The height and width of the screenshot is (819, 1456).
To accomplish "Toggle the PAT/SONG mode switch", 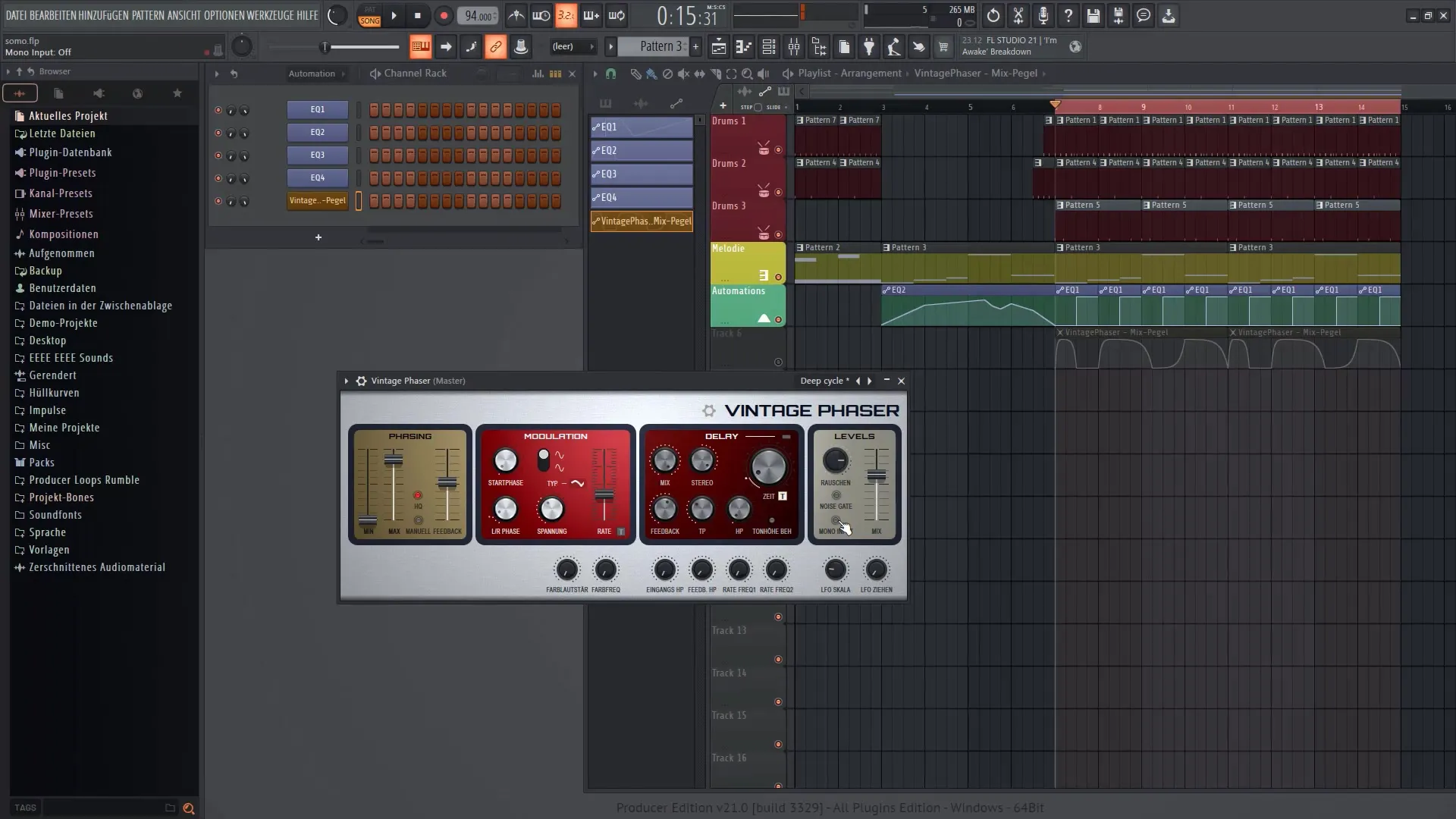I will pyautogui.click(x=369, y=15).
